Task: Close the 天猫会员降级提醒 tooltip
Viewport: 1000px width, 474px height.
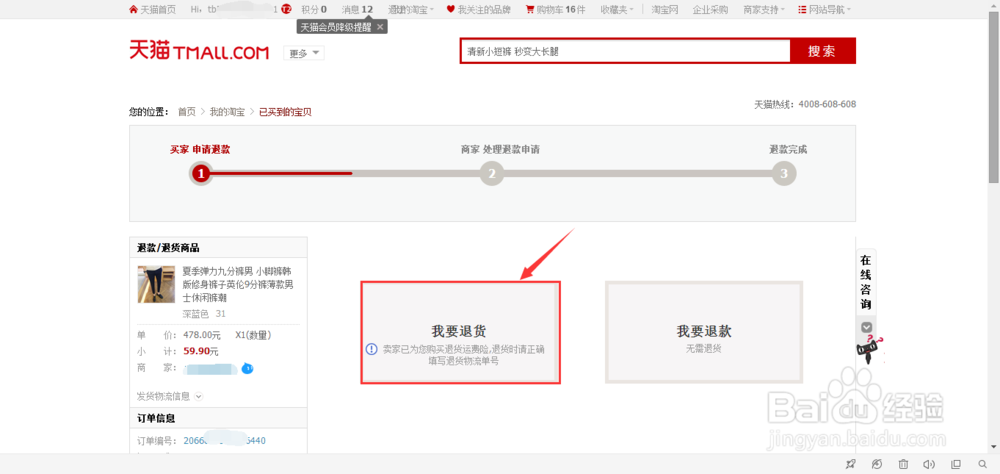Action: [380, 27]
